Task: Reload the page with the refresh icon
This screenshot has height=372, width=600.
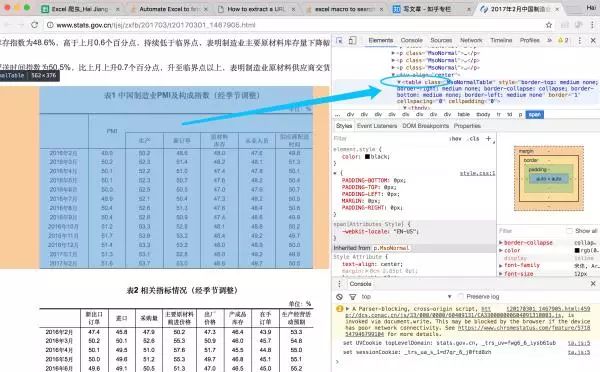Action: point(34,25)
